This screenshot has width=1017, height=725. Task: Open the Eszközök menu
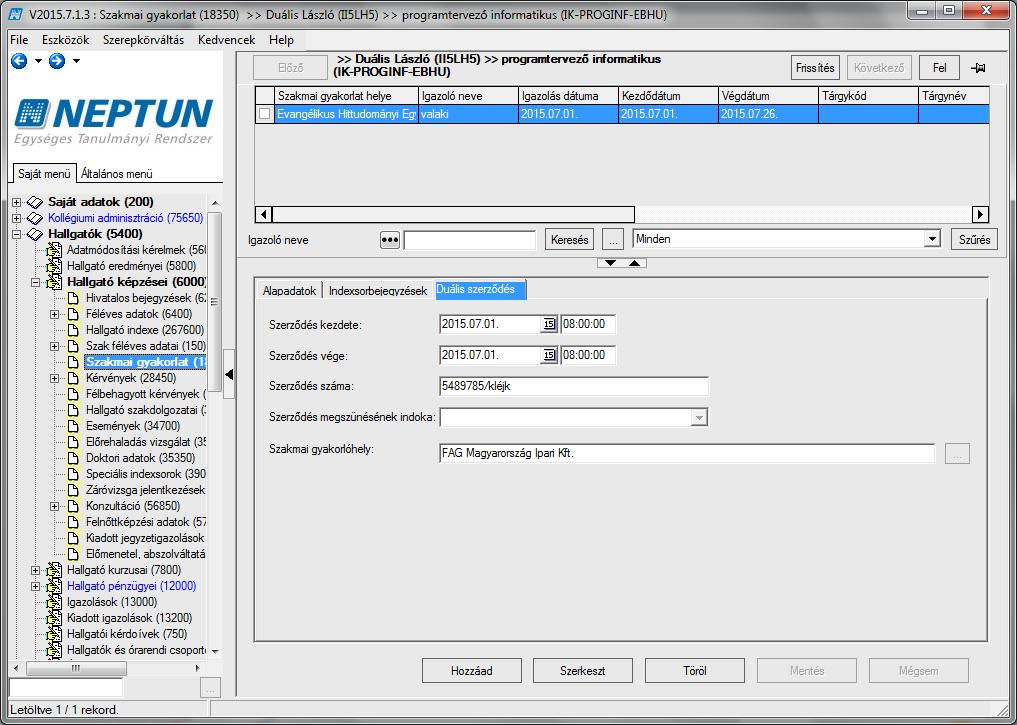(66, 40)
